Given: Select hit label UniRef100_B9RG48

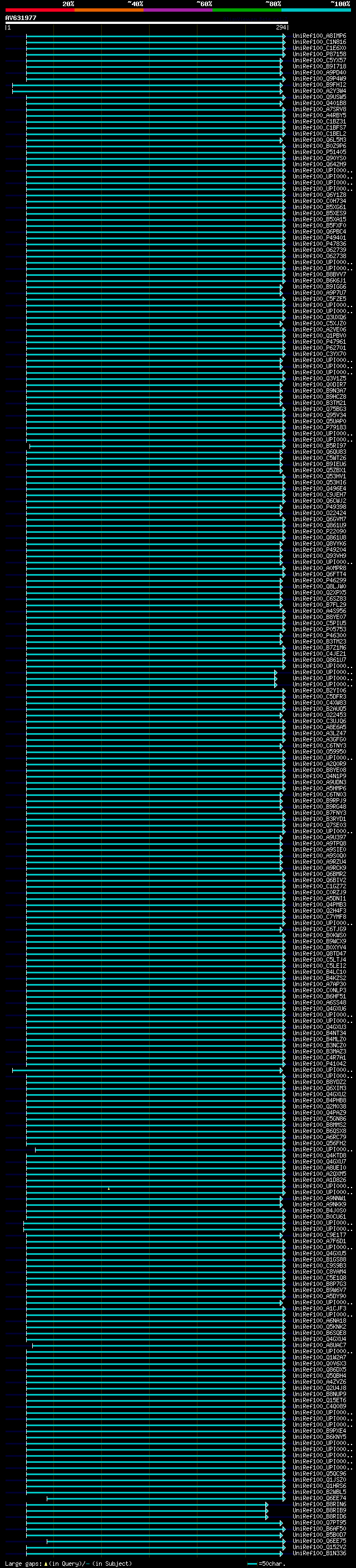Looking at the screenshot, I should pyautogui.click(x=319, y=807).
